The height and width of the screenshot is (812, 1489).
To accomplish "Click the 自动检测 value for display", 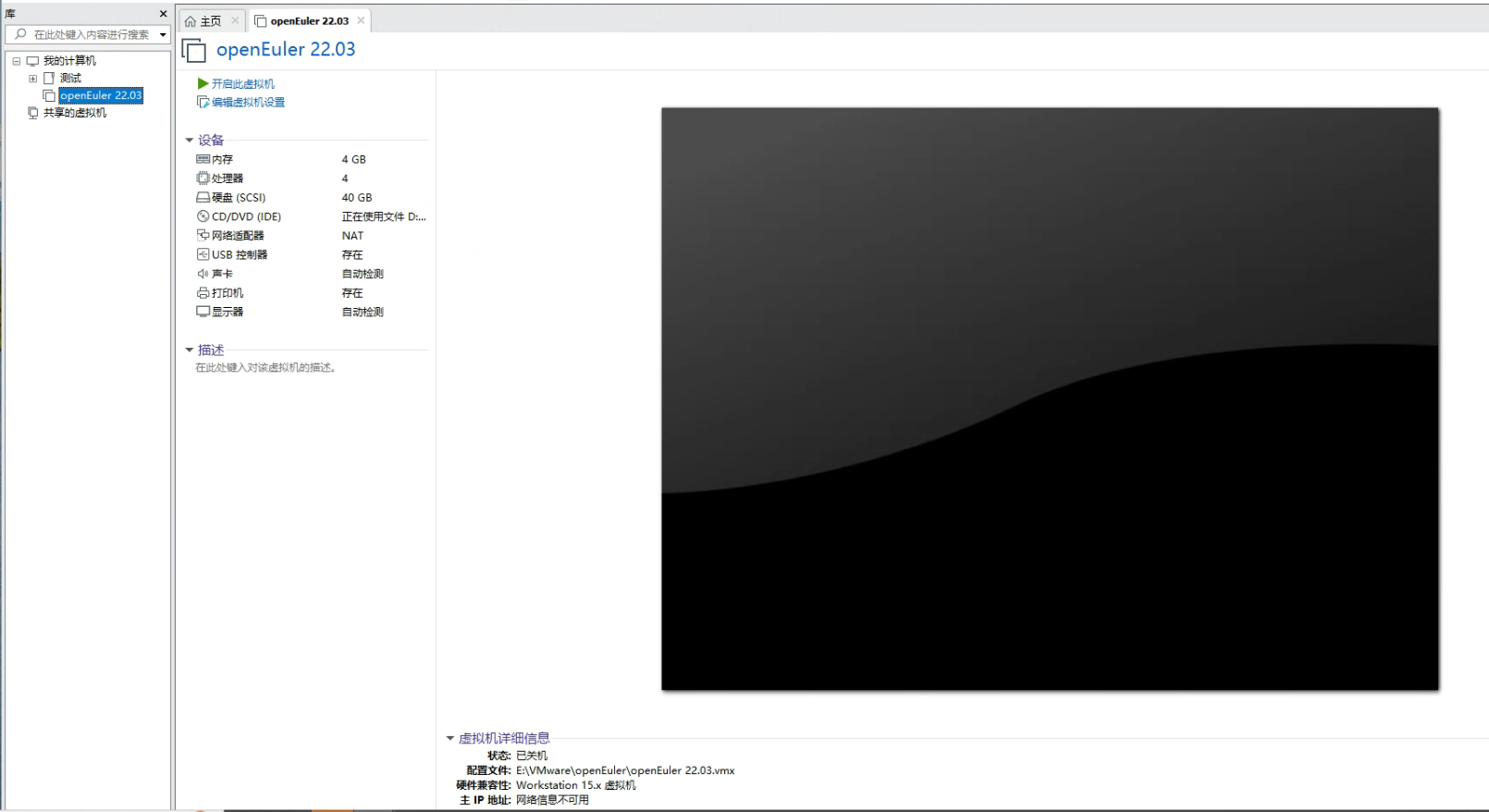I will (363, 312).
